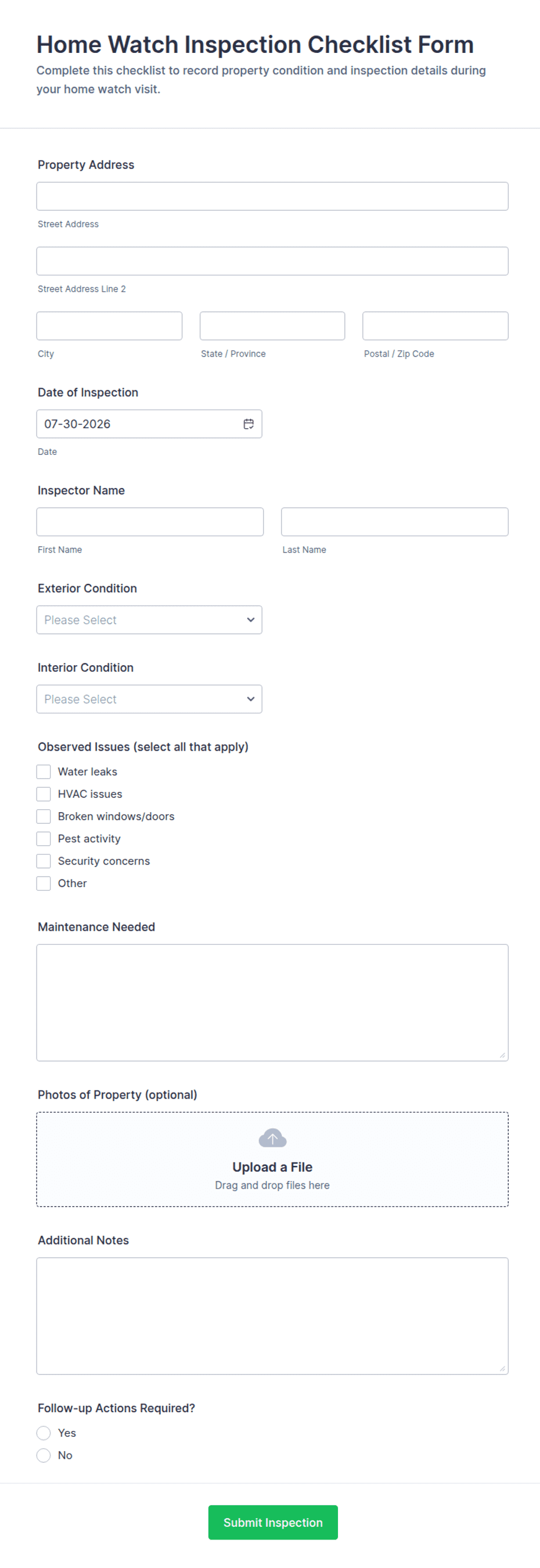Enable the Security concerns checkbox
The height and width of the screenshot is (1568, 540).
tap(43, 861)
